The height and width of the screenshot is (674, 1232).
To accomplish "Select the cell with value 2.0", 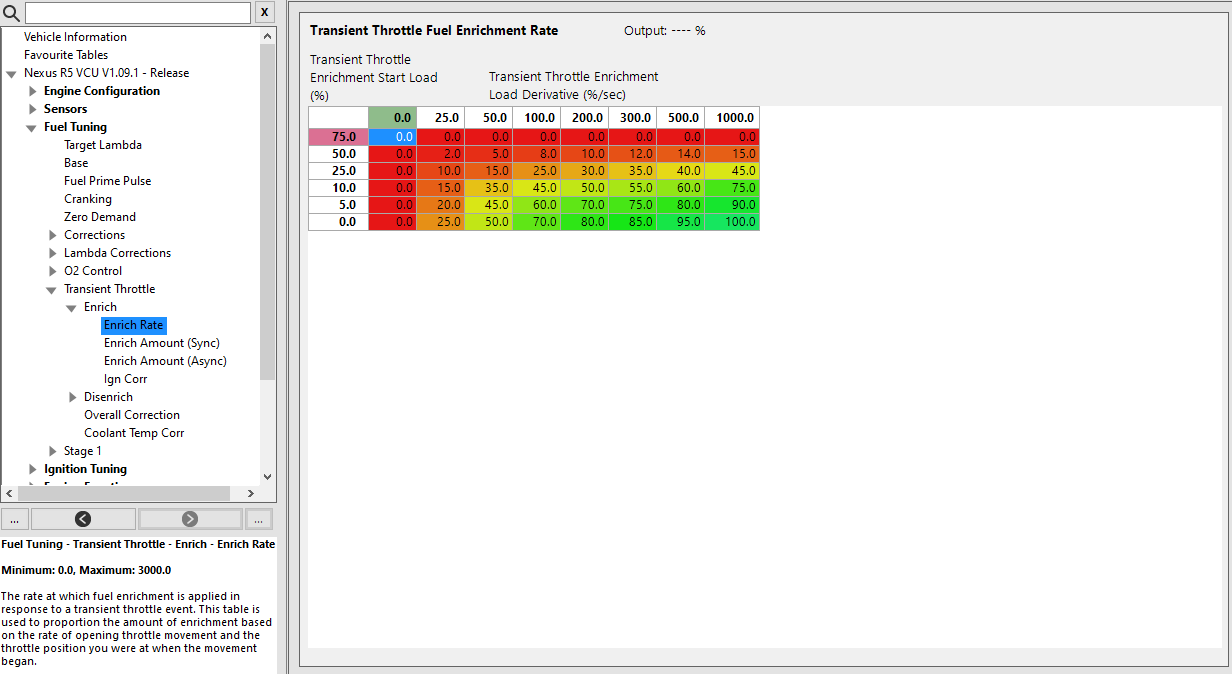I will click(441, 154).
